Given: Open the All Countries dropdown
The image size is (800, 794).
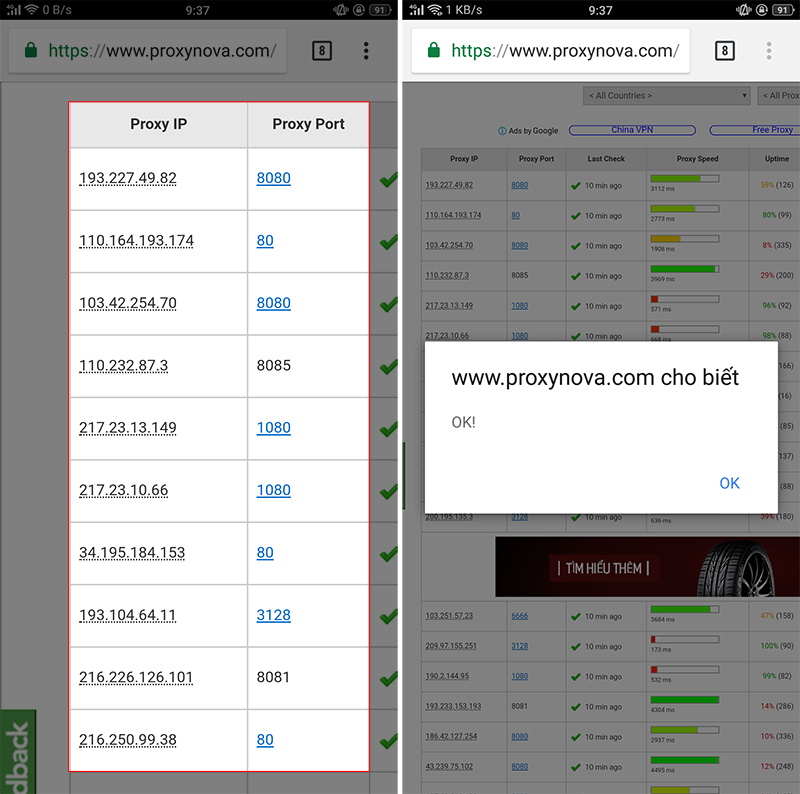Looking at the screenshot, I should pyautogui.click(x=666, y=95).
